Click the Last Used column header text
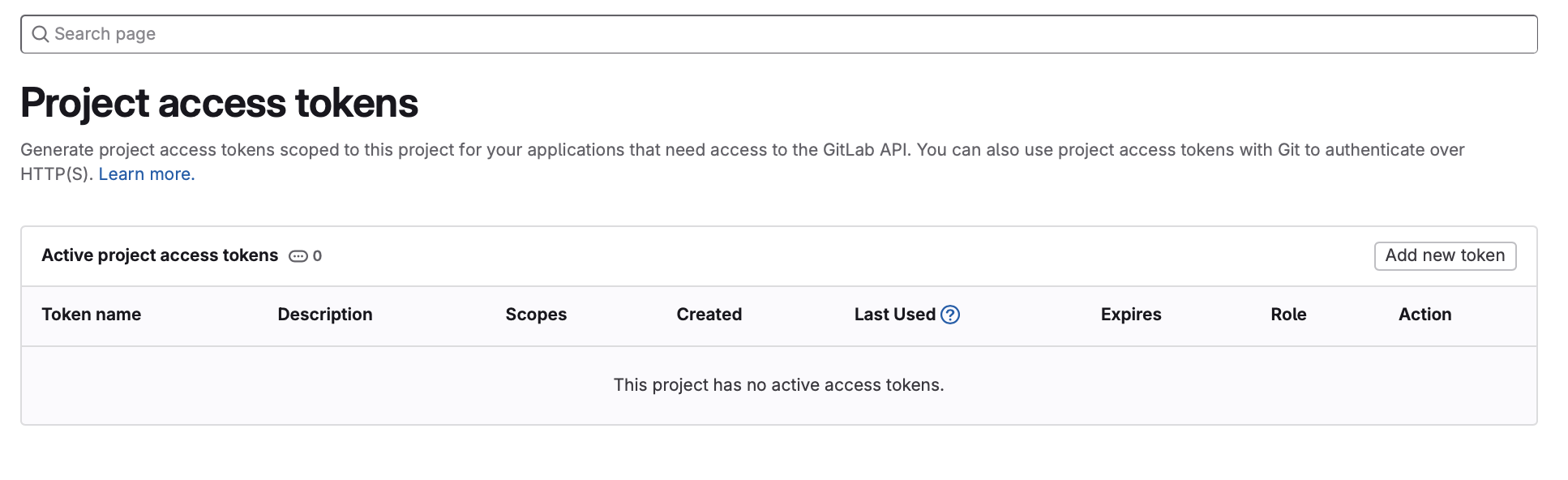 pyautogui.click(x=895, y=315)
